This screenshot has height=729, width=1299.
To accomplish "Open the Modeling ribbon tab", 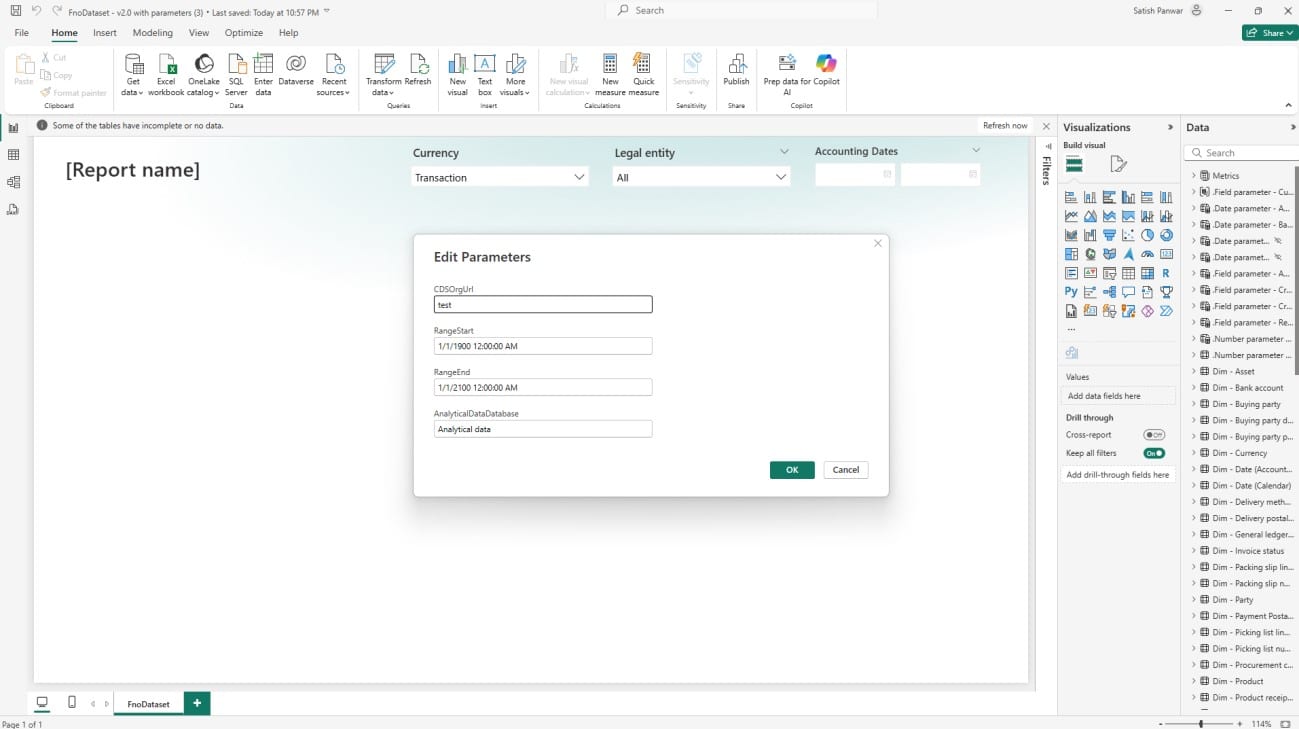I will tap(153, 33).
